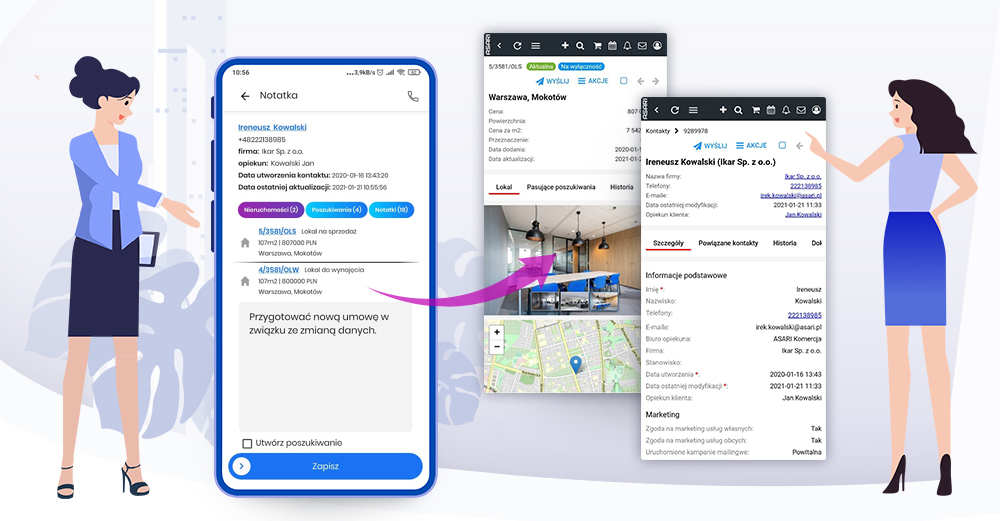Click the round arrow icon on Zapisz bar
The image size is (1000, 521).
pos(242,466)
